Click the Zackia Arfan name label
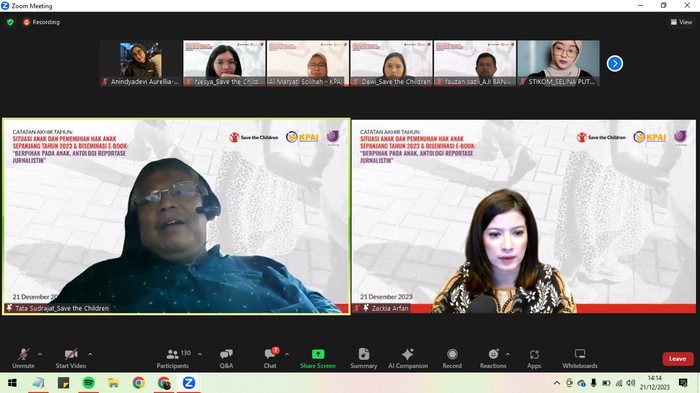The image size is (700, 393). [390, 308]
